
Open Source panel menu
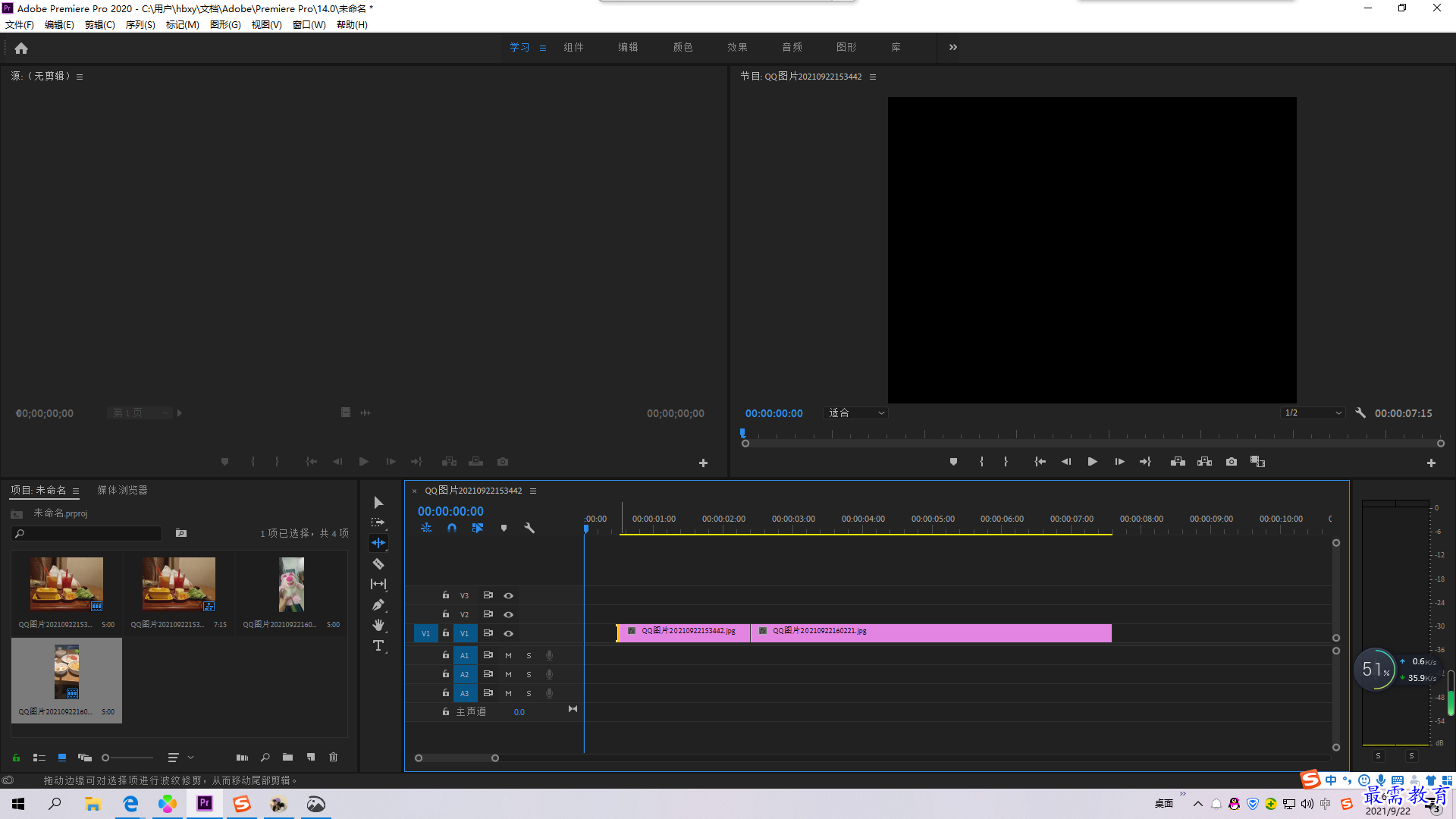tap(80, 77)
